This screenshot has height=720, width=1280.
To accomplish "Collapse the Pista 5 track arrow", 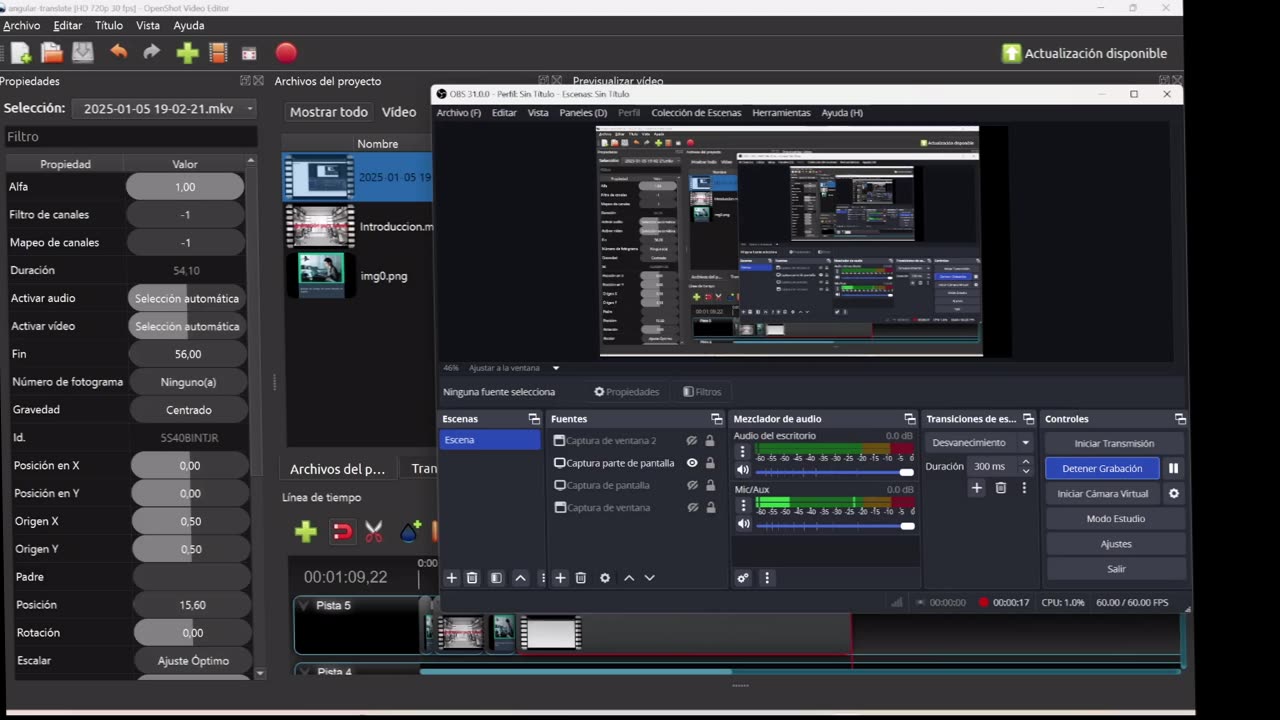I will pyautogui.click(x=304, y=606).
